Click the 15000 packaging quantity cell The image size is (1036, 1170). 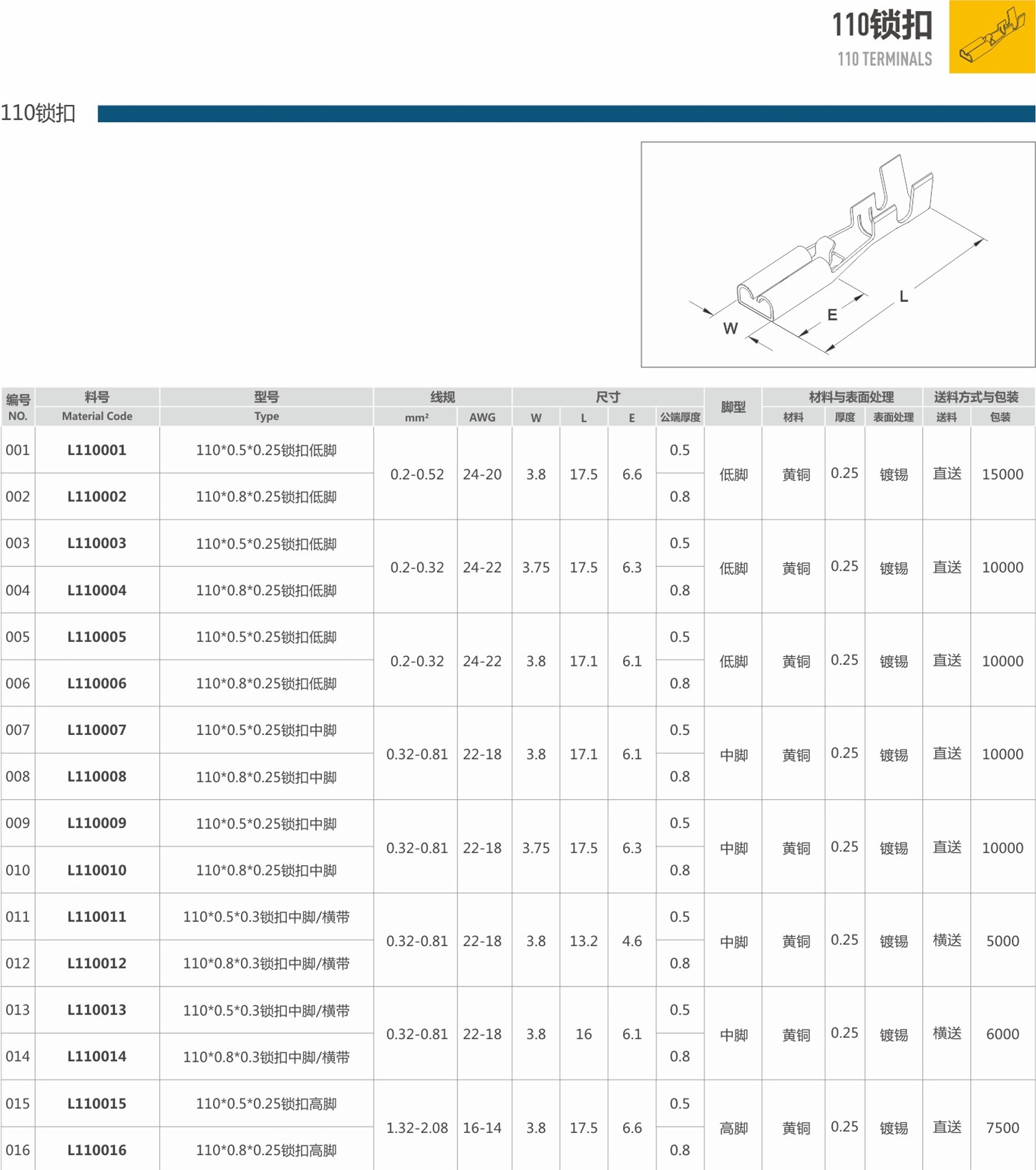click(x=1002, y=474)
